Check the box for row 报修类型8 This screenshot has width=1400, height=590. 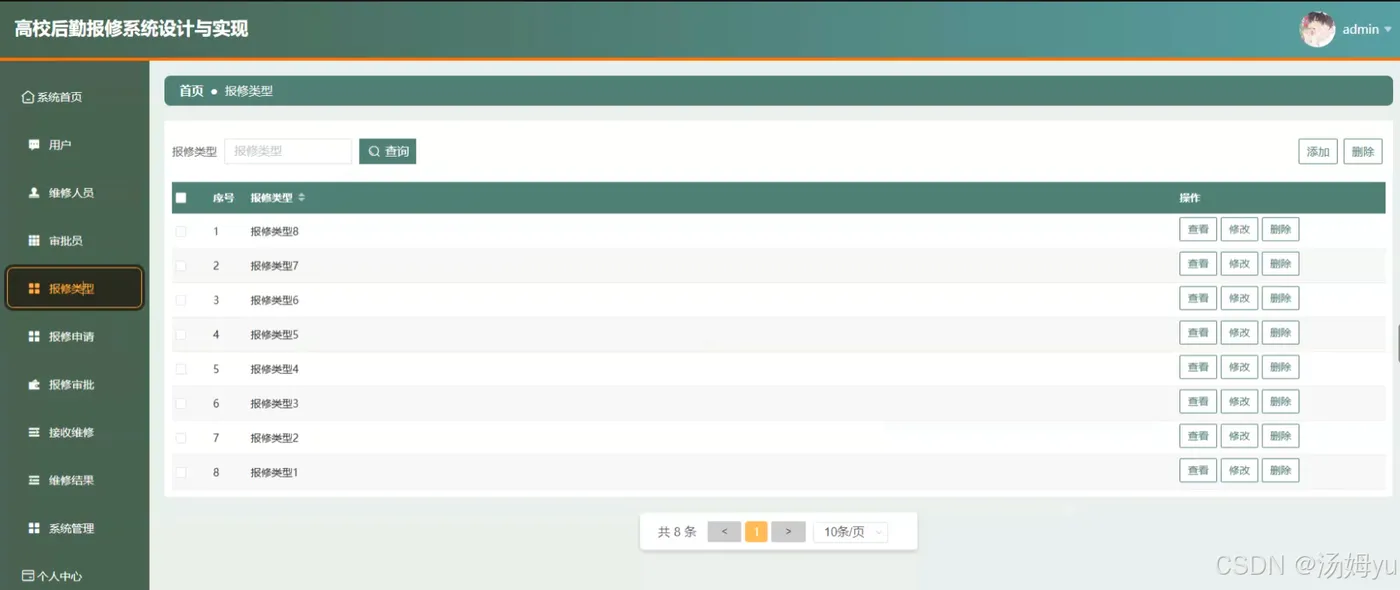(x=181, y=231)
